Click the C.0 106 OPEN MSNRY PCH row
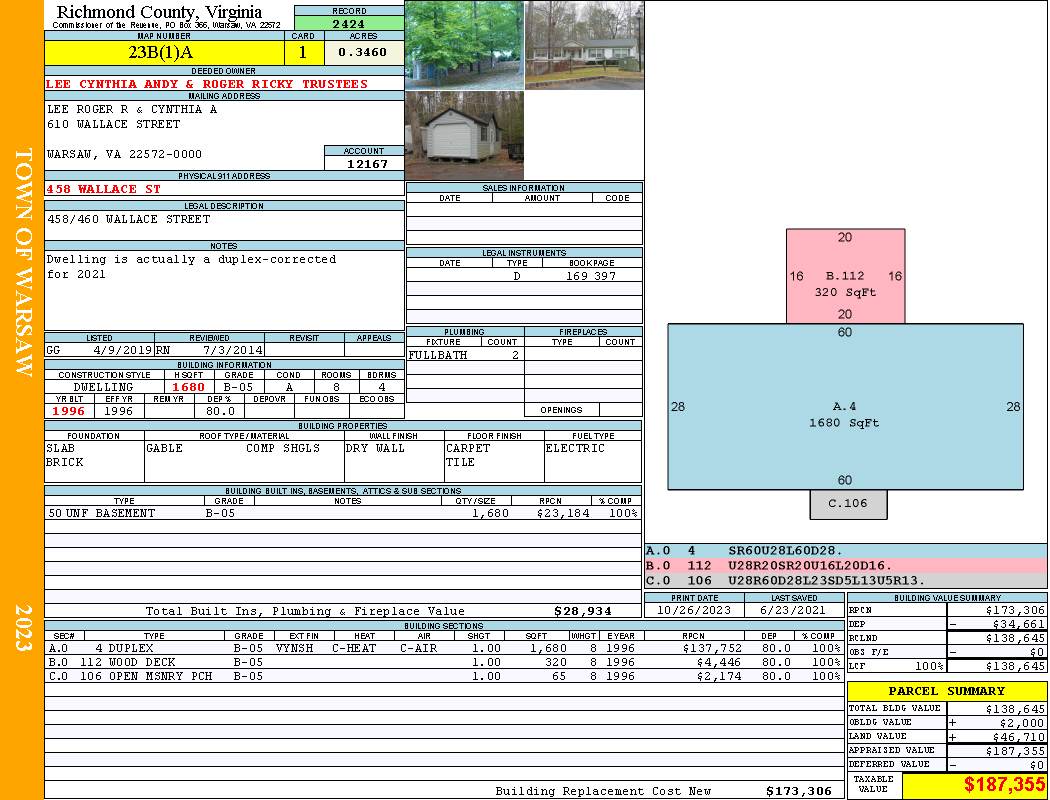Screen dimensions: 1050x800 [x=445, y=676]
